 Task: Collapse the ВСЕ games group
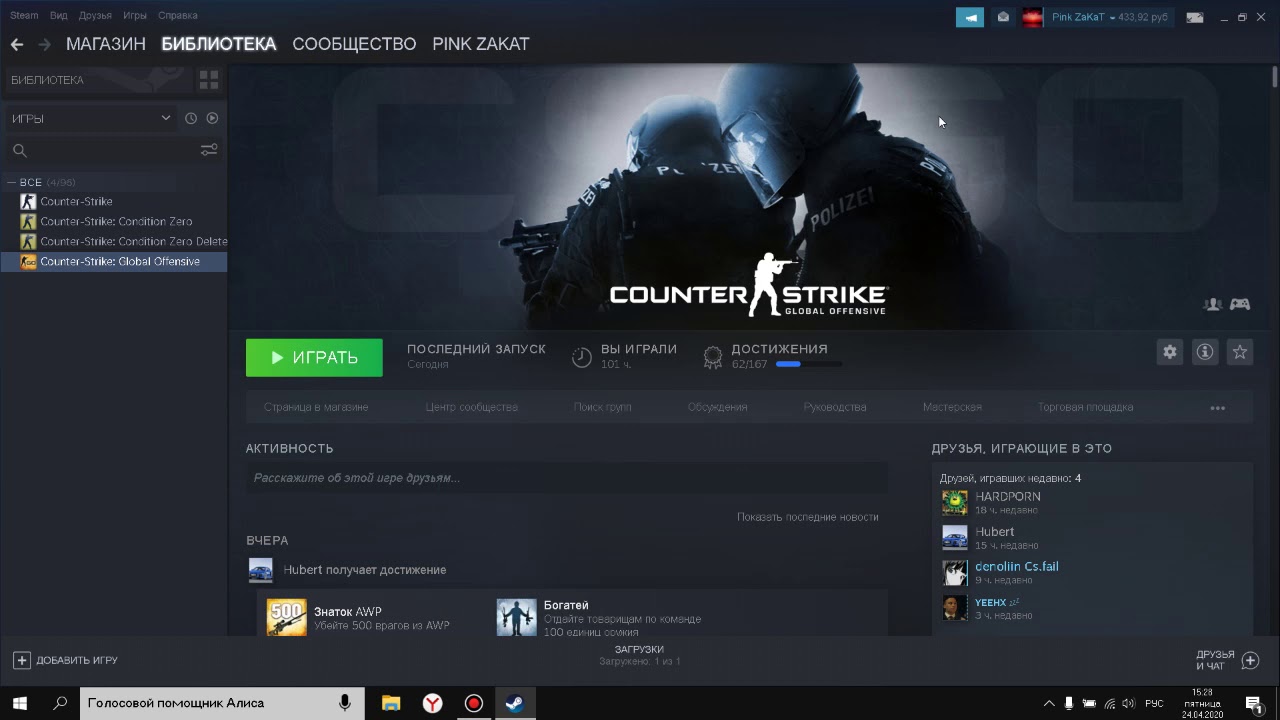tap(11, 182)
